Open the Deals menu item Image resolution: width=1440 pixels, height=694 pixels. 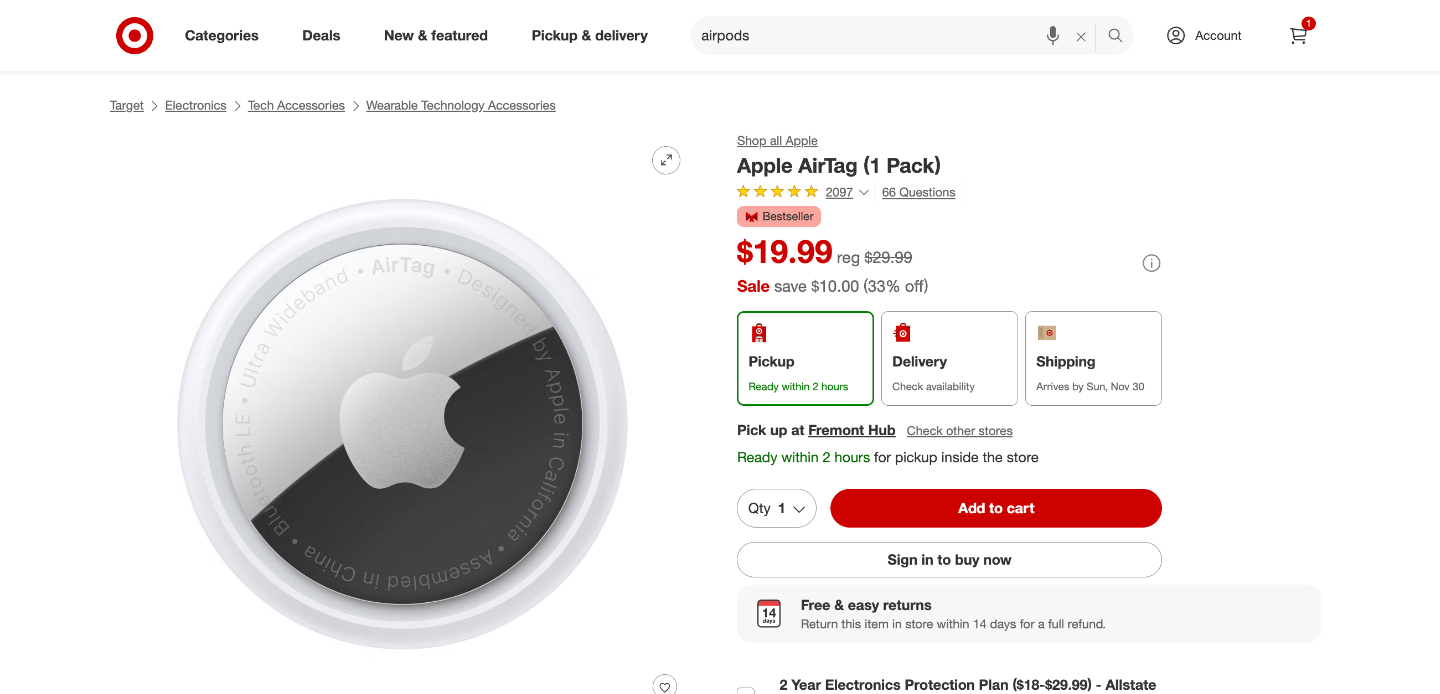coord(321,36)
